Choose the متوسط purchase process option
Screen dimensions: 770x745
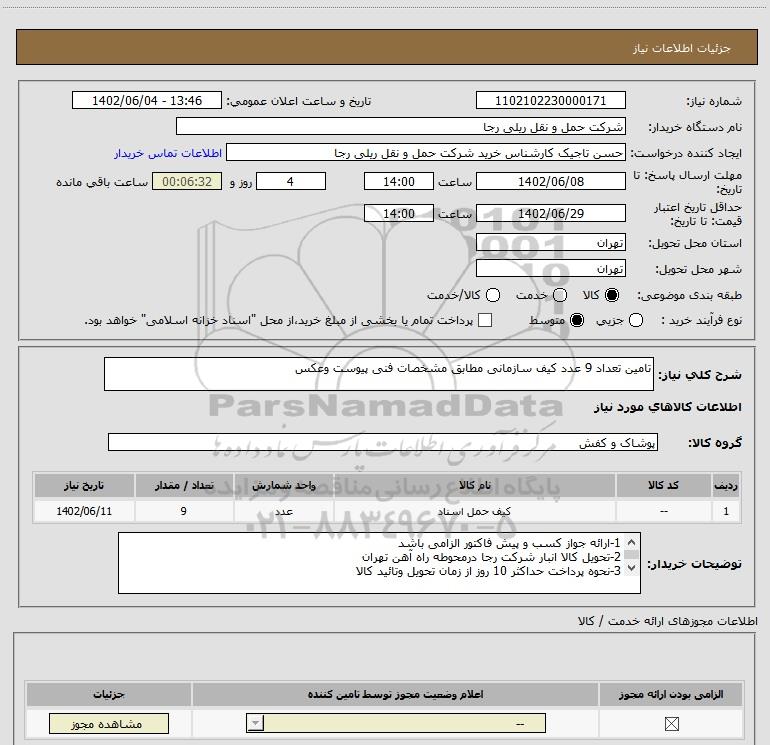tap(577, 320)
